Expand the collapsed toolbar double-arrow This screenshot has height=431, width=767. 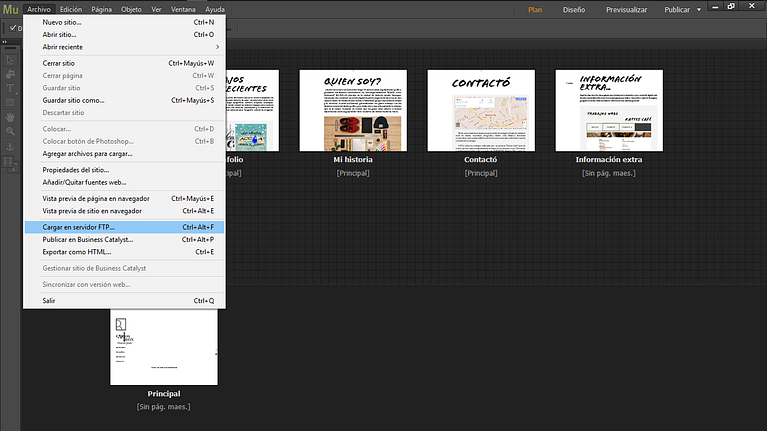click(x=4, y=41)
